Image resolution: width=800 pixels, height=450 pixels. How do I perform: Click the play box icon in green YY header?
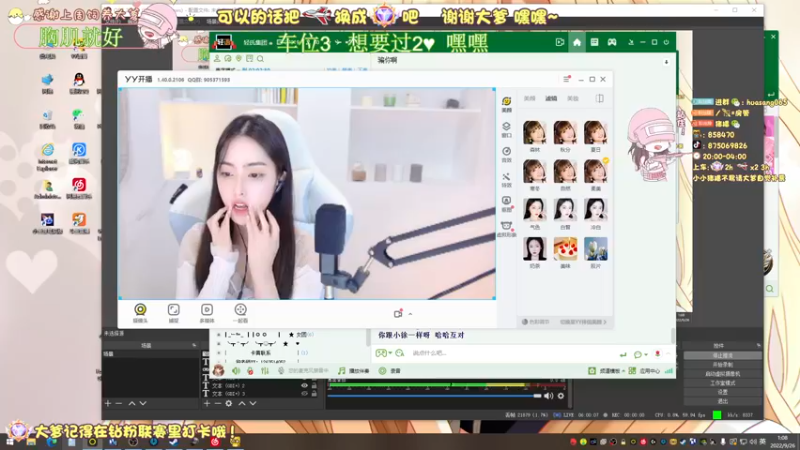(x=560, y=42)
